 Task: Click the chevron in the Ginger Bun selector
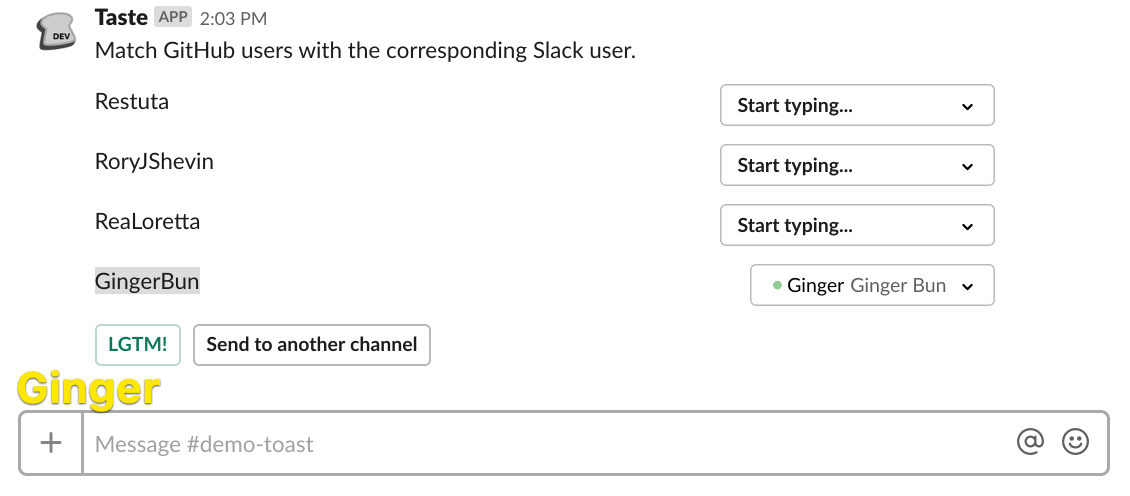tap(967, 286)
